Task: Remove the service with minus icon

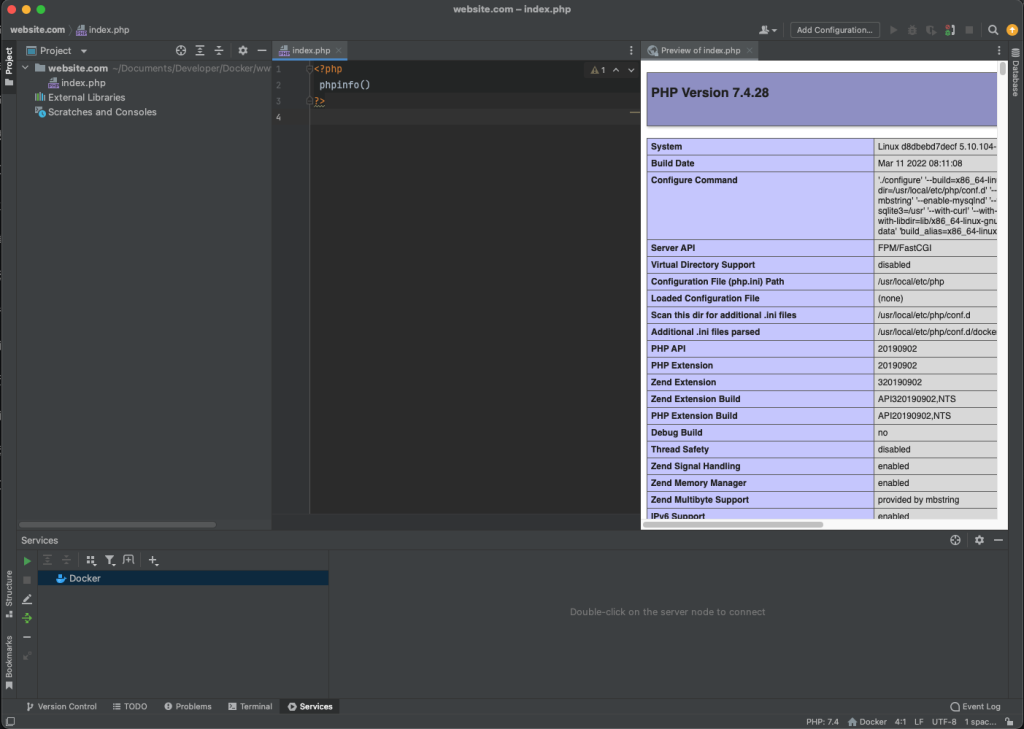Action: point(27,637)
